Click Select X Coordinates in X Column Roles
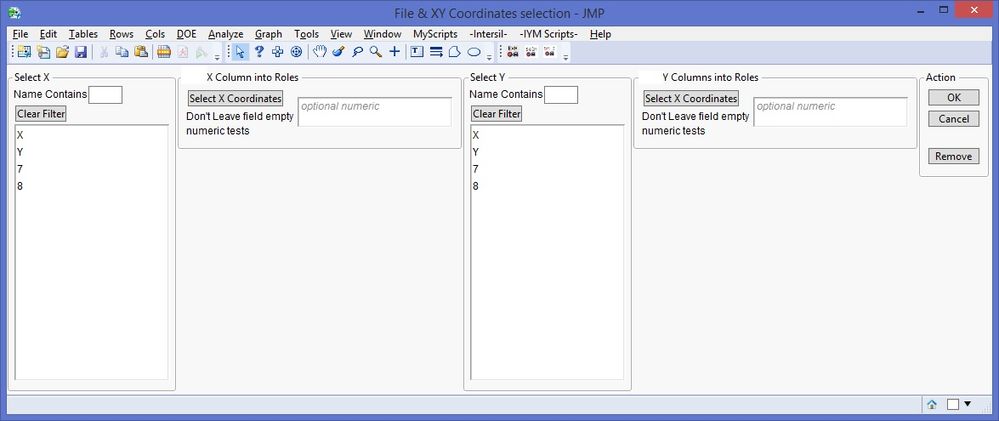This screenshot has width=999, height=421. click(x=235, y=99)
